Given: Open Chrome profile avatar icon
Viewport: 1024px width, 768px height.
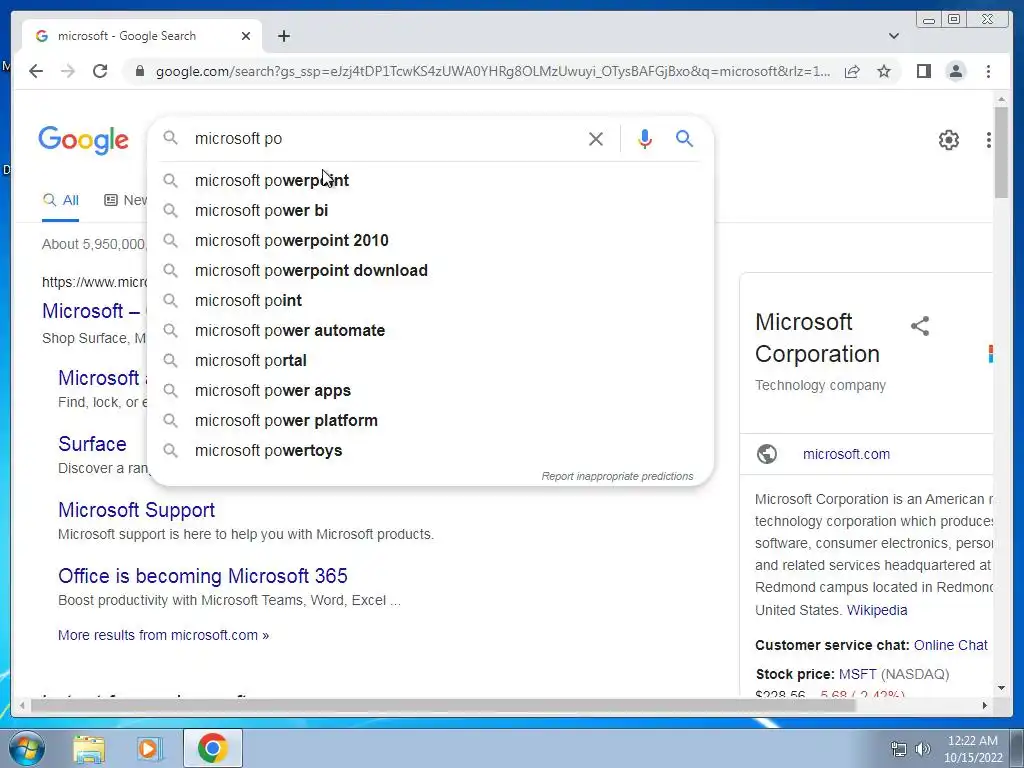Looking at the screenshot, I should pos(955,71).
